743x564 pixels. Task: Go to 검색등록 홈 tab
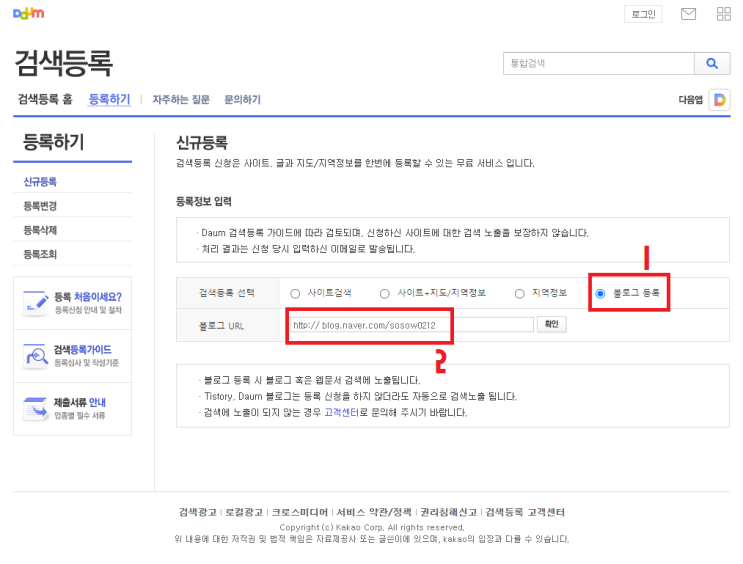45,99
